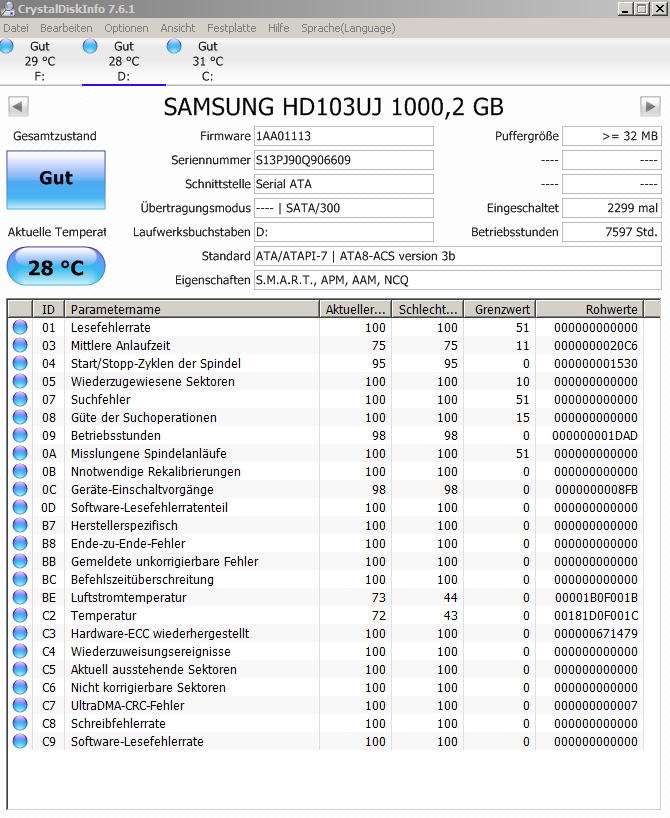
Task: Switch to drive C: tab
Action: (x=208, y=61)
